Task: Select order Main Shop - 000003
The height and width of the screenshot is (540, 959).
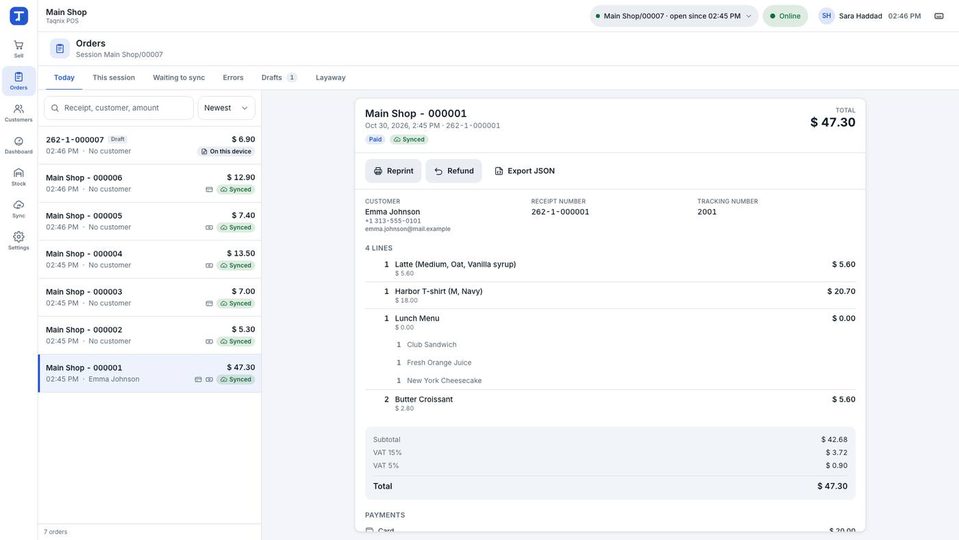Action: point(149,297)
